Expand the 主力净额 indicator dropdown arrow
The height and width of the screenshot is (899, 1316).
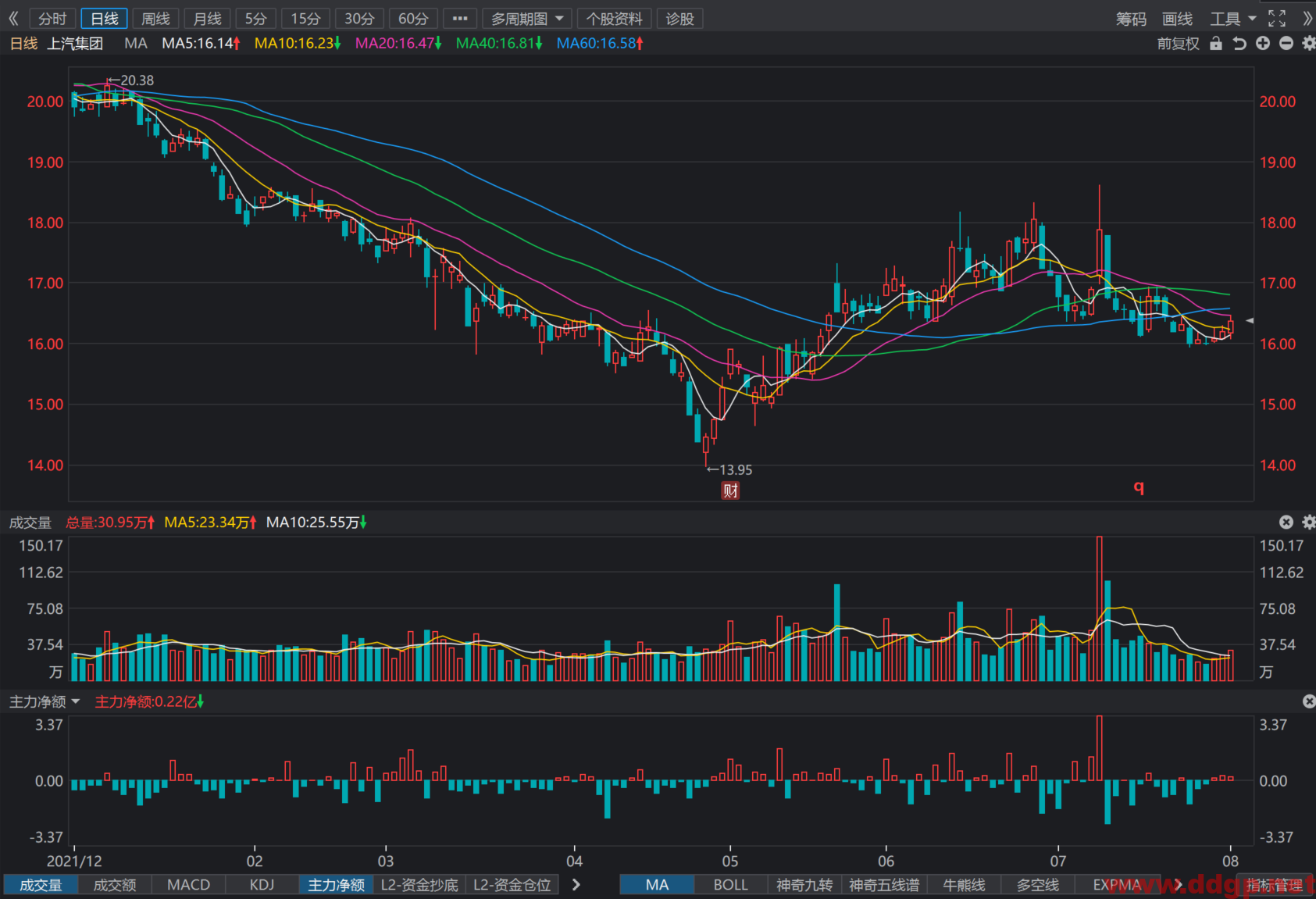pos(76,701)
